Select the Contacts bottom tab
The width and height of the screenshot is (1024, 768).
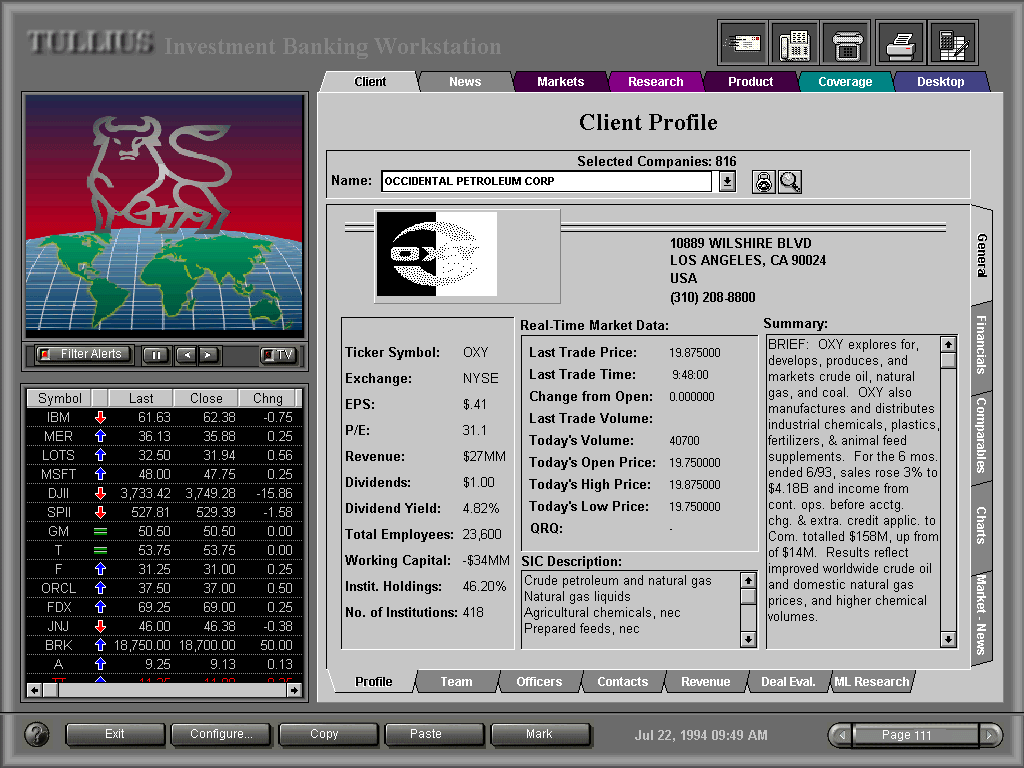click(622, 682)
